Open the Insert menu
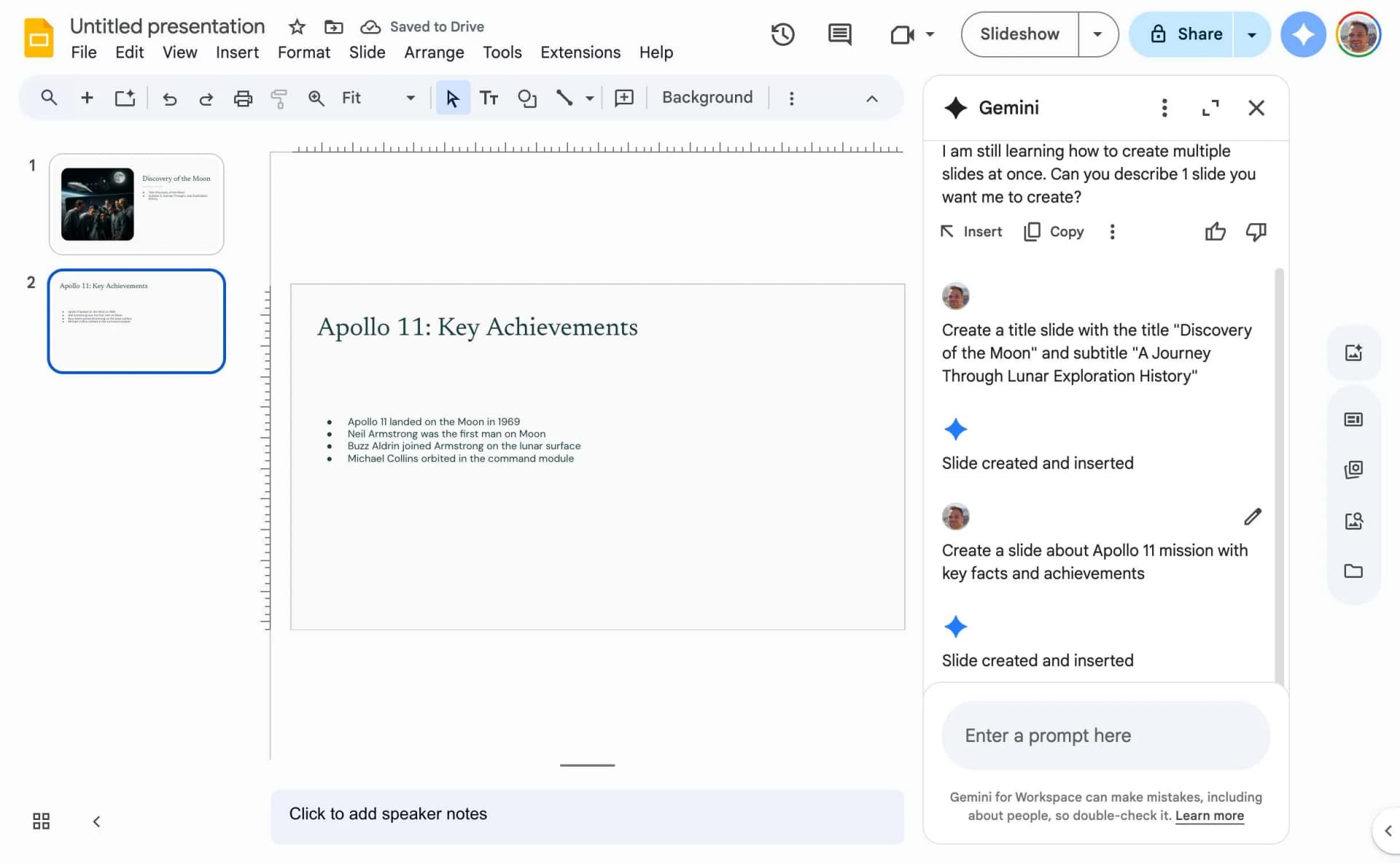Screen dimensions: 1400x863 click(x=237, y=53)
